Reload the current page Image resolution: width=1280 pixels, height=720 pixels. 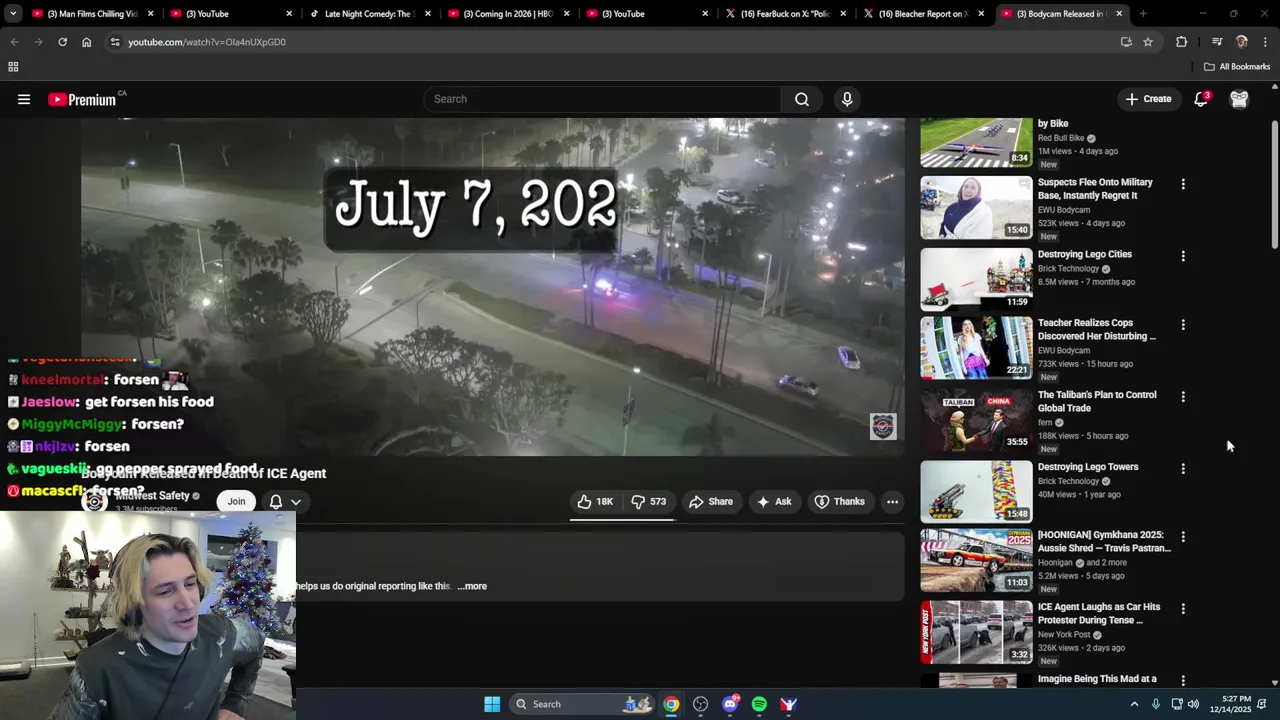click(x=62, y=42)
